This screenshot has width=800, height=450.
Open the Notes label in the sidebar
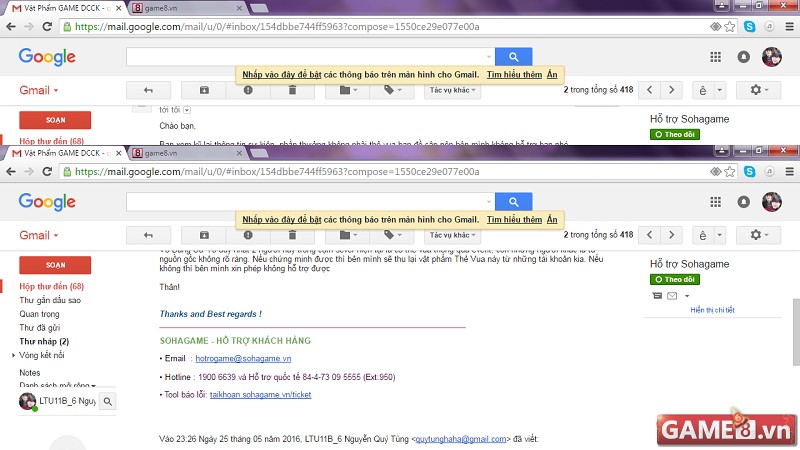click(x=30, y=373)
